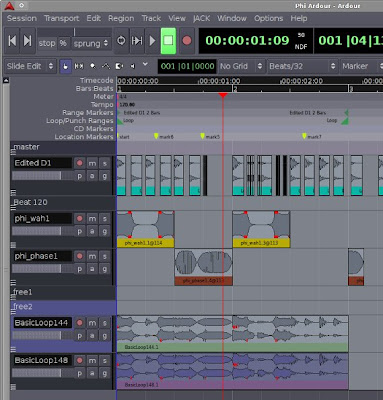This screenshot has width=383, height=400.
Task: Solo the BasicLoop144 track
Action: [x=105, y=323]
